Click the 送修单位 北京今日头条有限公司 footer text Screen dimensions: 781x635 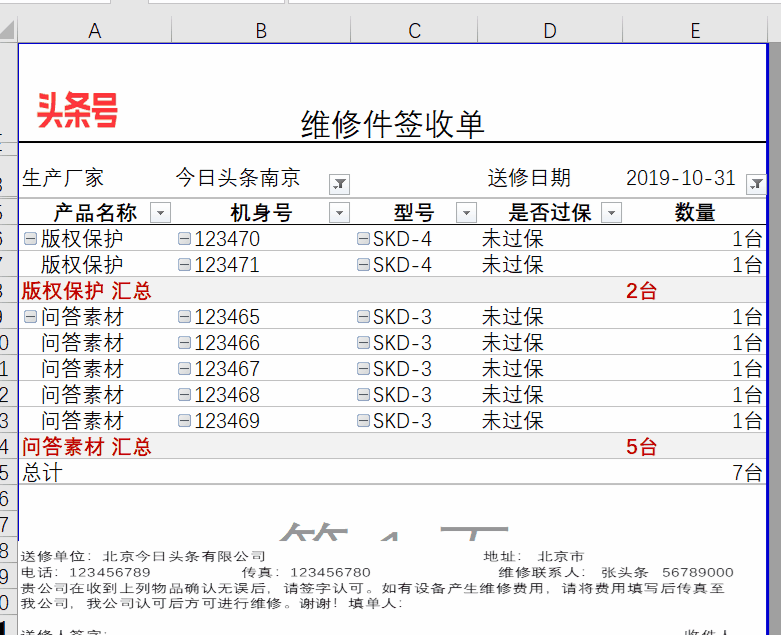tap(143, 556)
